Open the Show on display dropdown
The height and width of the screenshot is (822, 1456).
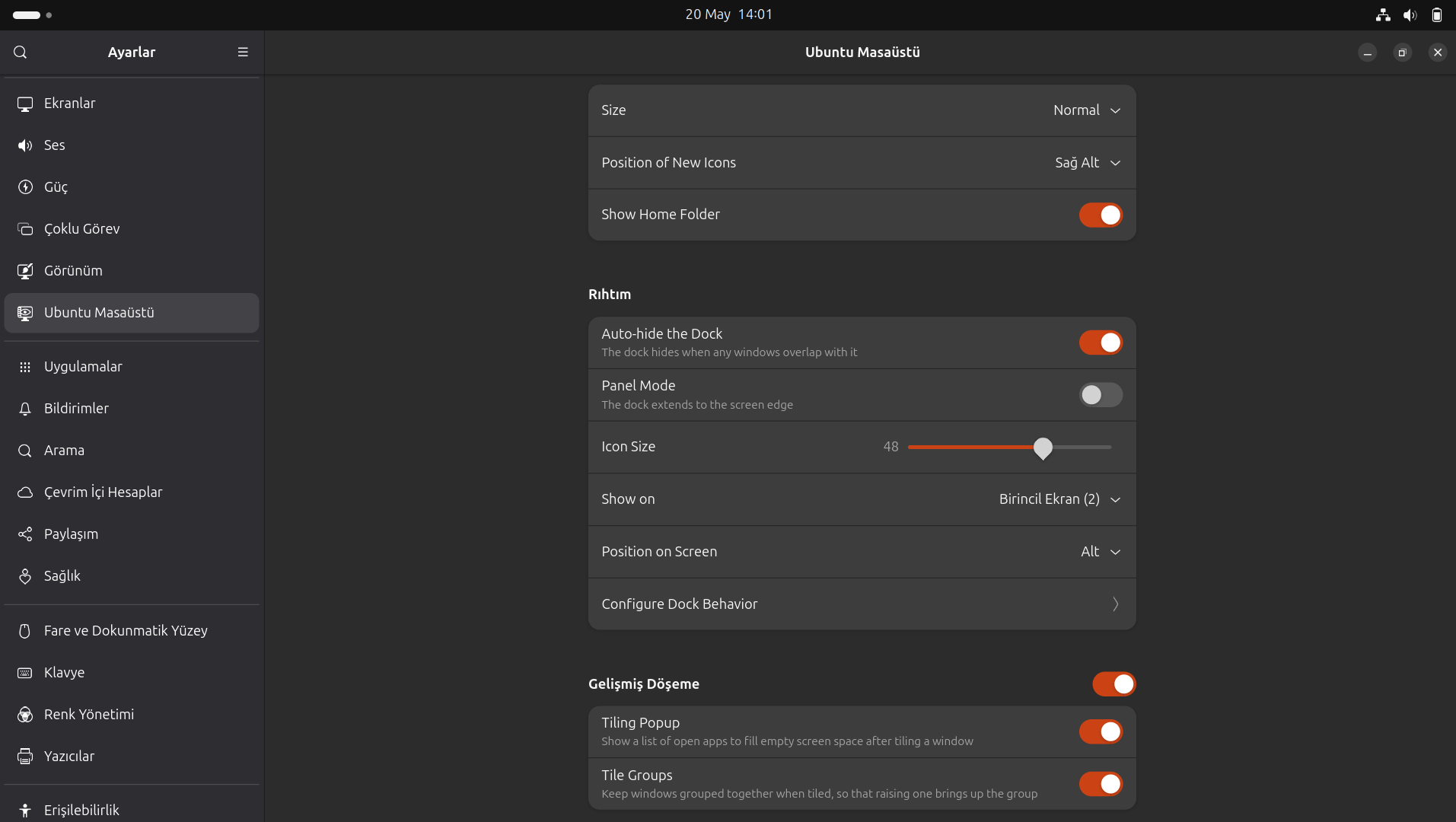point(1059,499)
